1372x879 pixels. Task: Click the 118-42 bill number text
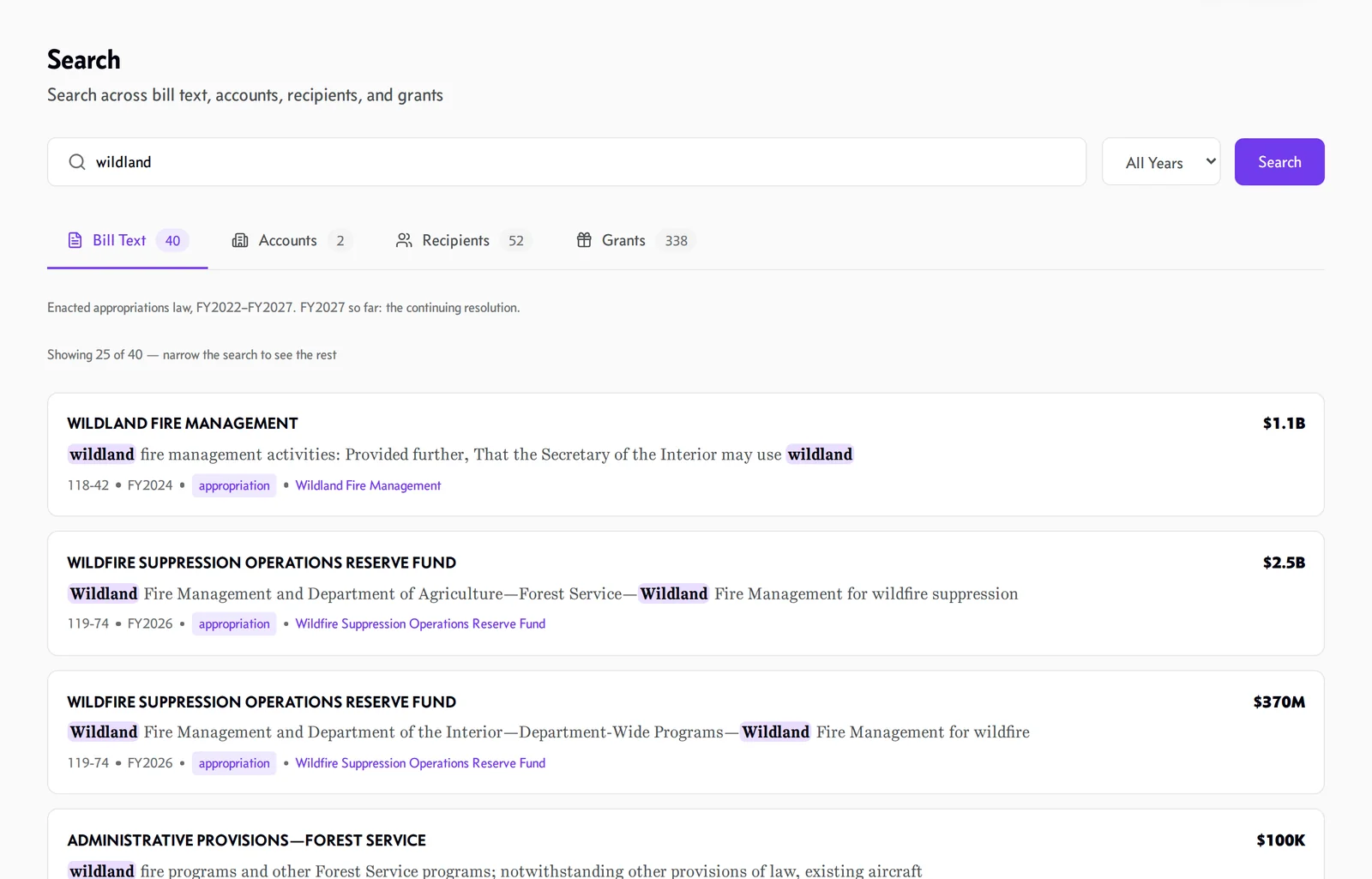click(88, 485)
